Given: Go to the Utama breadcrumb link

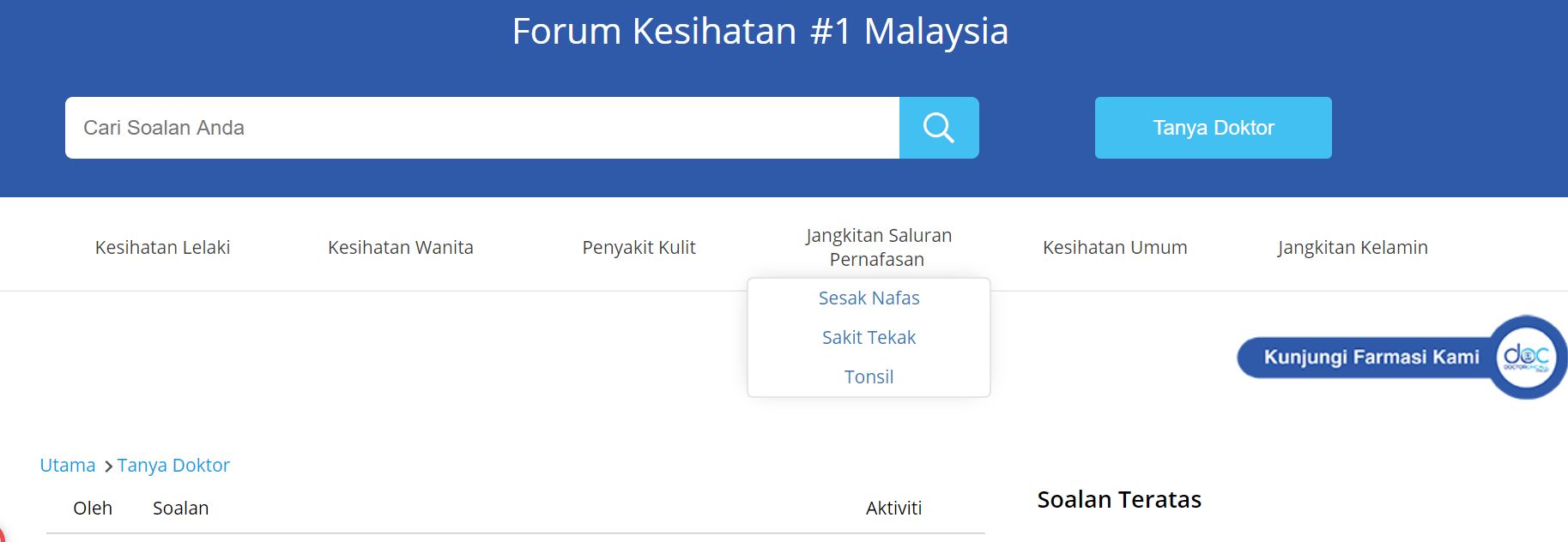Looking at the screenshot, I should tap(67, 465).
